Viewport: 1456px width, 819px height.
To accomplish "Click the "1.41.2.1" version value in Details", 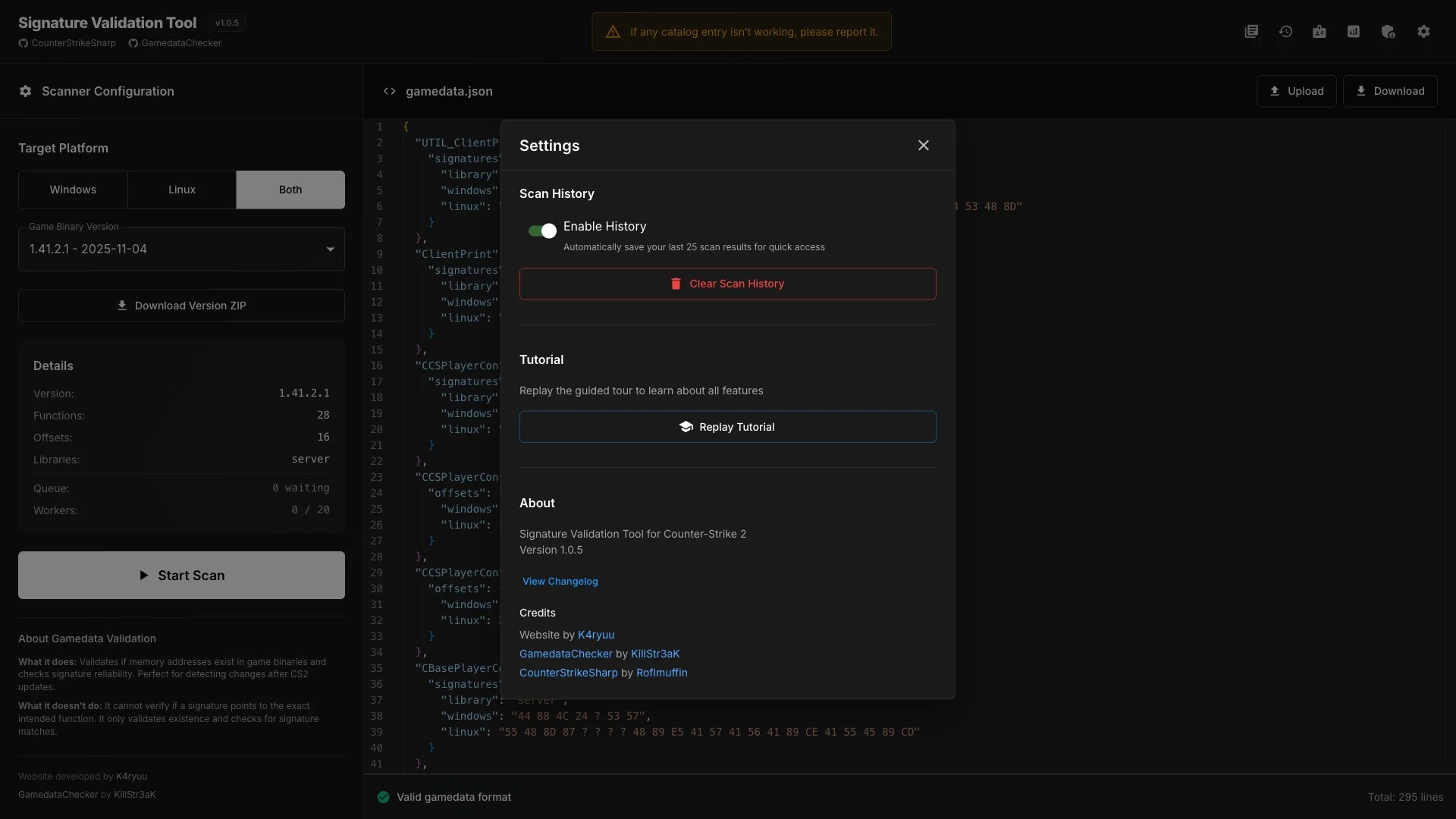I will pyautogui.click(x=304, y=393).
